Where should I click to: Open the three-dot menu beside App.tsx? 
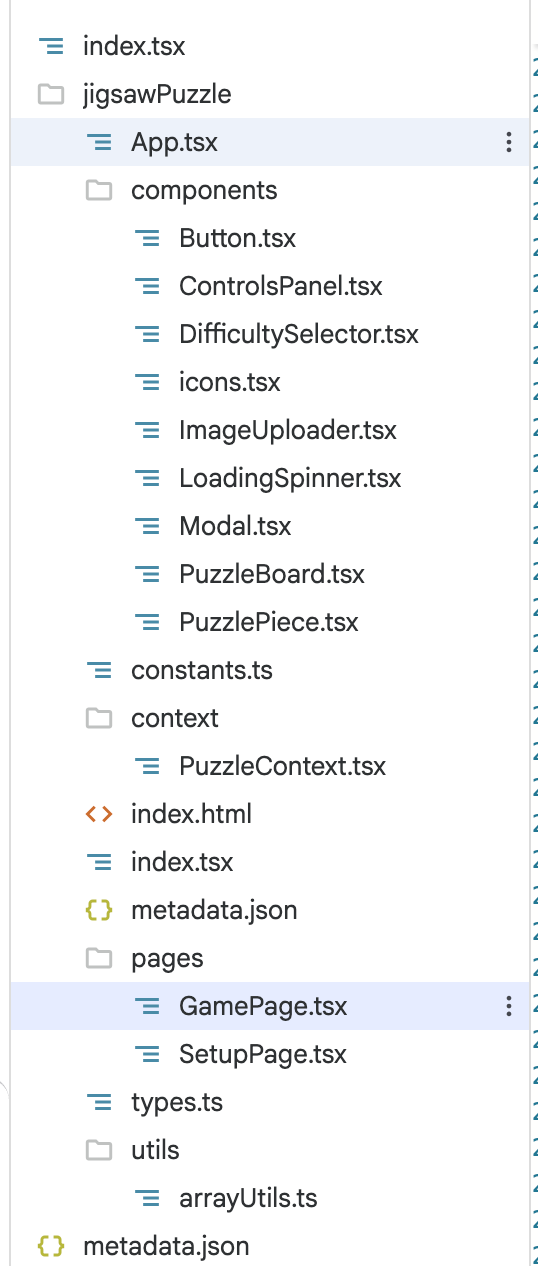(509, 142)
